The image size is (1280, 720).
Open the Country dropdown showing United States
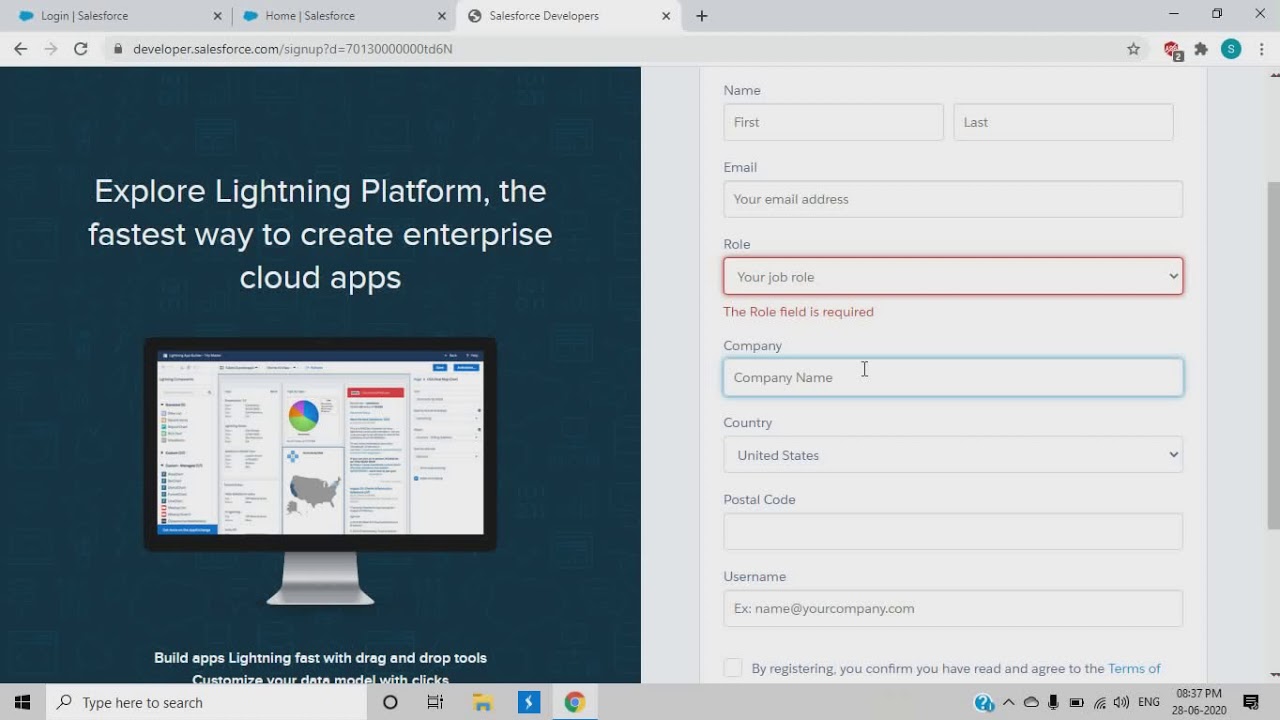click(953, 454)
